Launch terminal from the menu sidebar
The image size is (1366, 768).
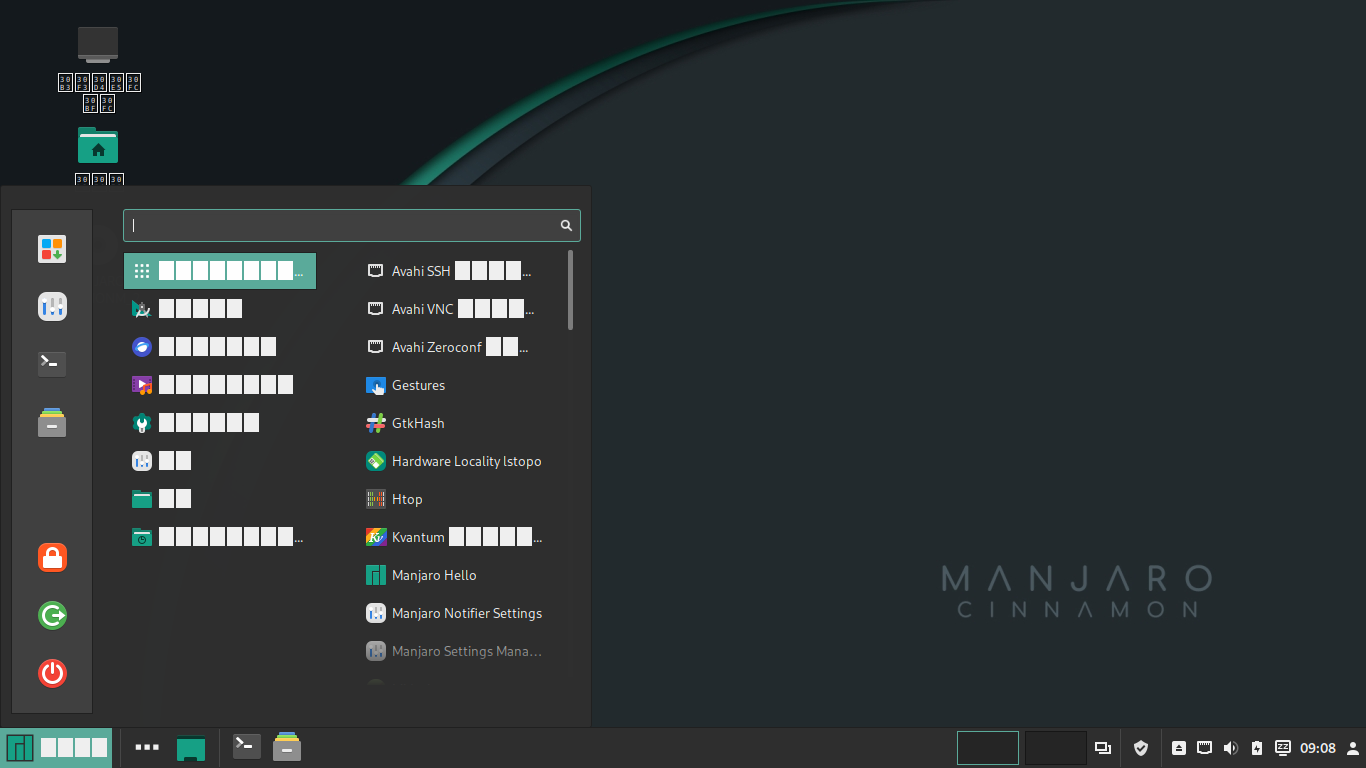tap(52, 364)
